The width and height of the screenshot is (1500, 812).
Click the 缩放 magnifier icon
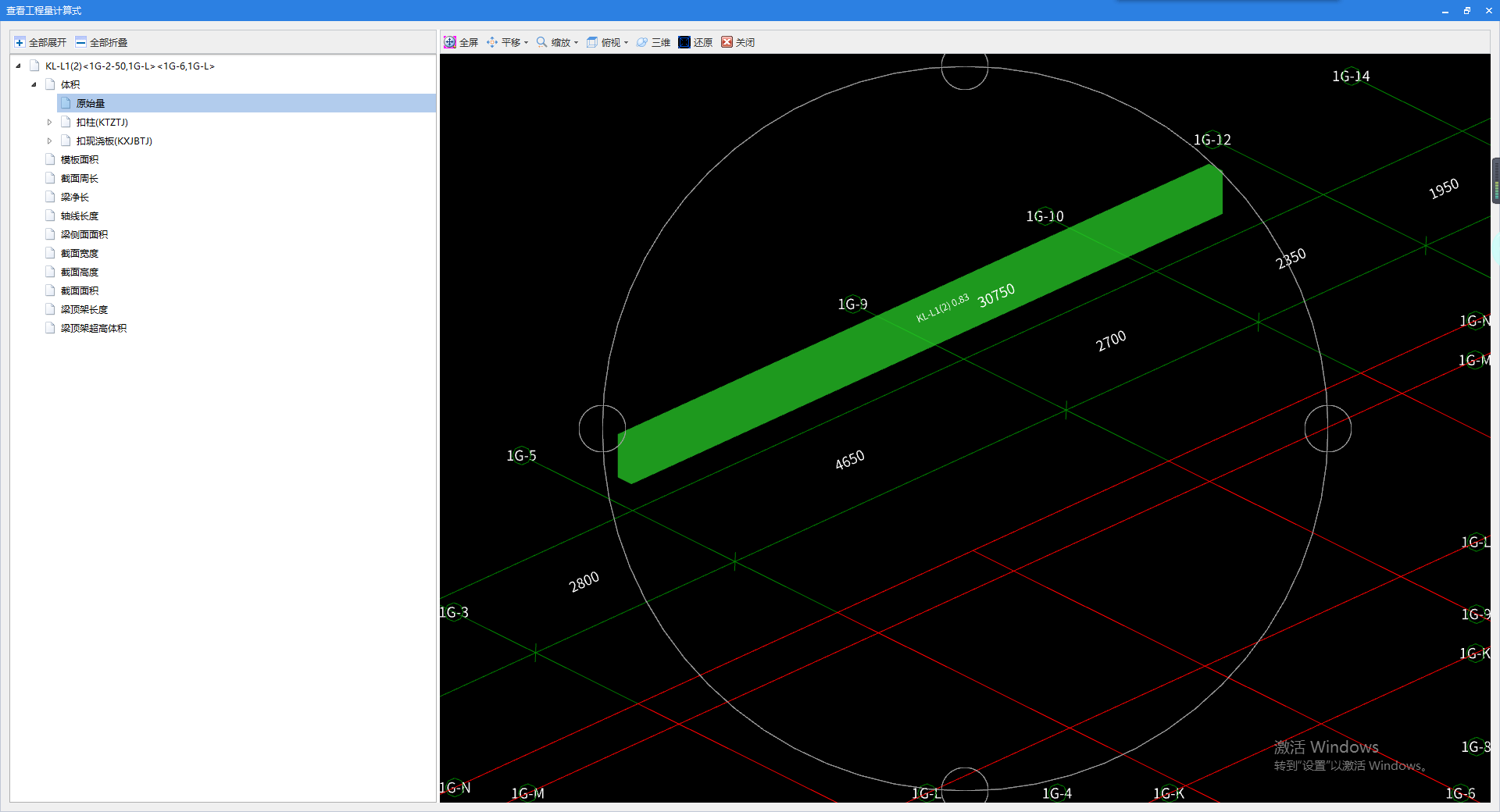pyautogui.click(x=541, y=42)
